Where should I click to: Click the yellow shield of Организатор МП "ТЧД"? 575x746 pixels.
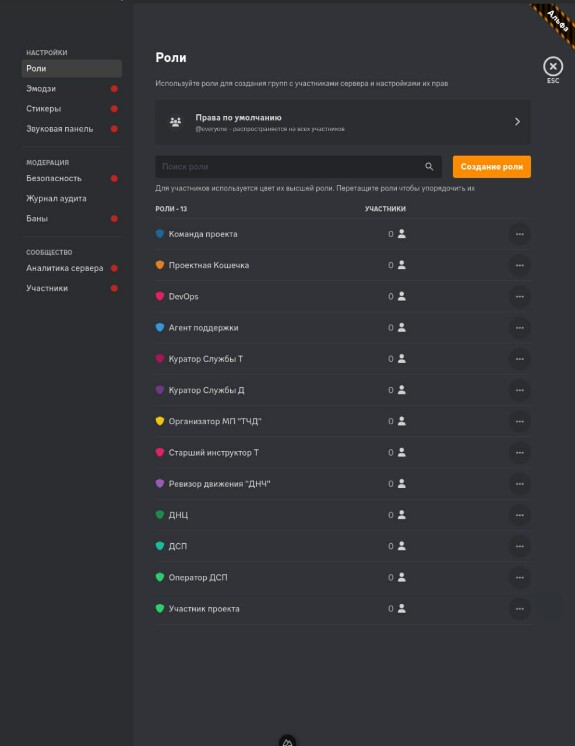point(160,421)
